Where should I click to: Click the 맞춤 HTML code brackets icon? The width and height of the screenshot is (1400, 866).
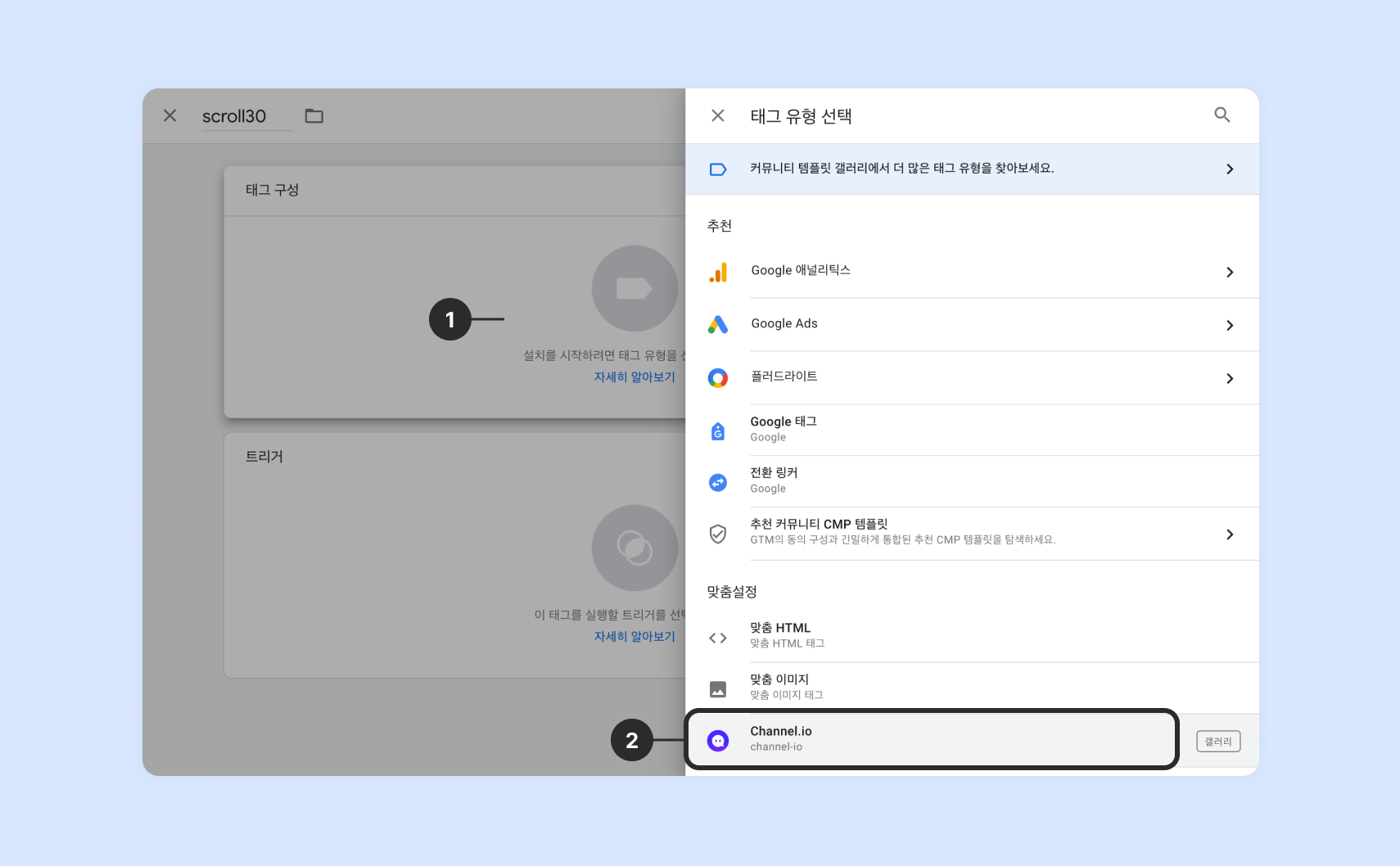click(718, 638)
